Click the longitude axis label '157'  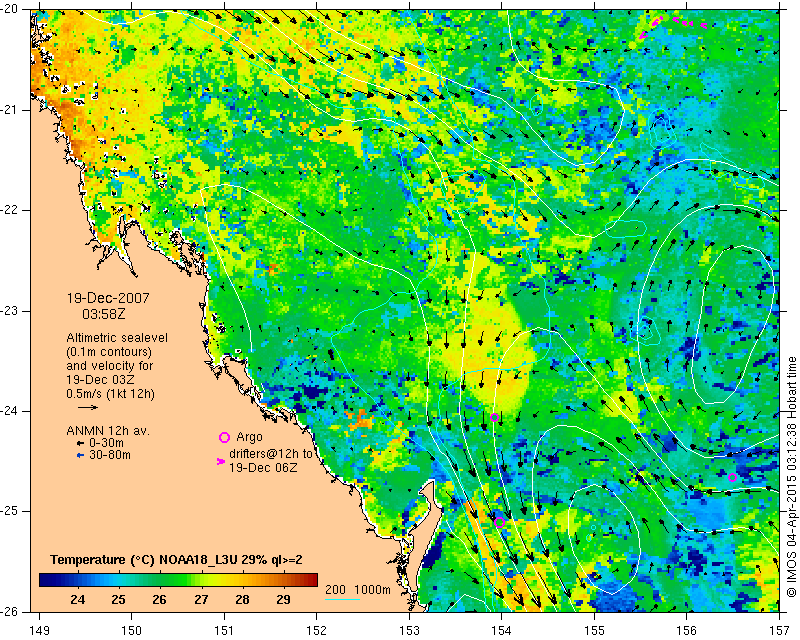780,631
